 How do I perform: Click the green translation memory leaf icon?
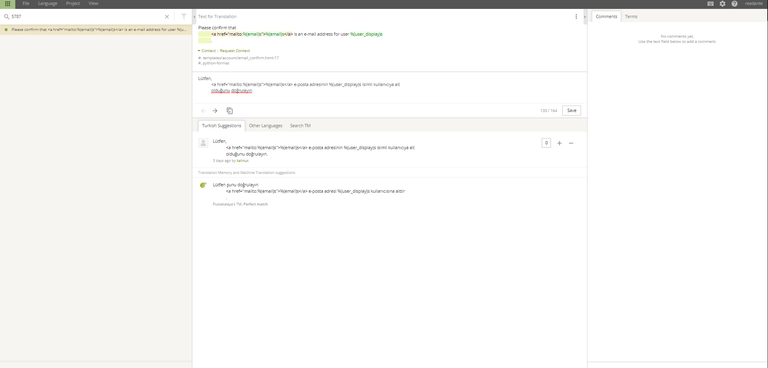(x=203, y=185)
